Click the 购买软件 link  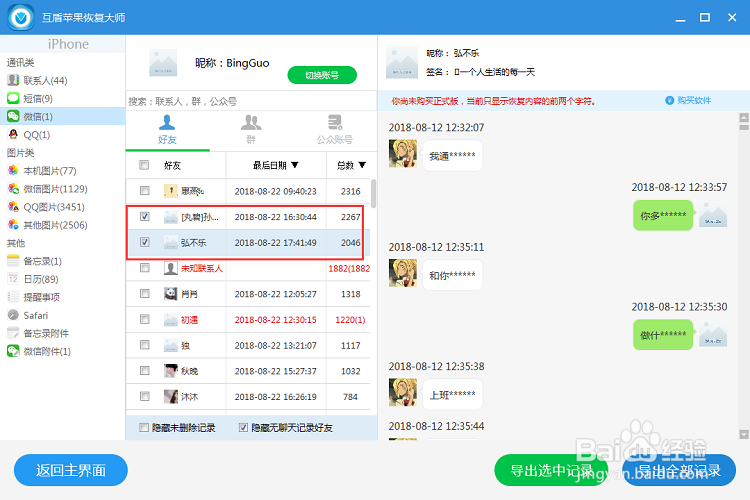pyautogui.click(x=694, y=100)
